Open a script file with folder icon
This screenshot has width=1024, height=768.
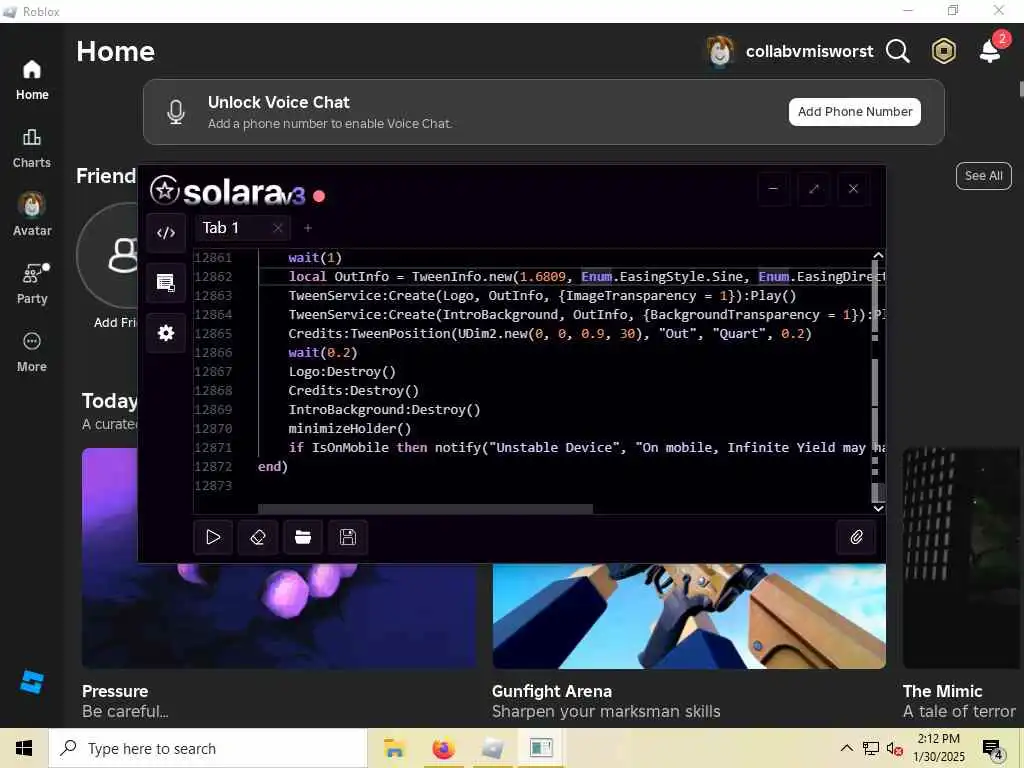(303, 537)
